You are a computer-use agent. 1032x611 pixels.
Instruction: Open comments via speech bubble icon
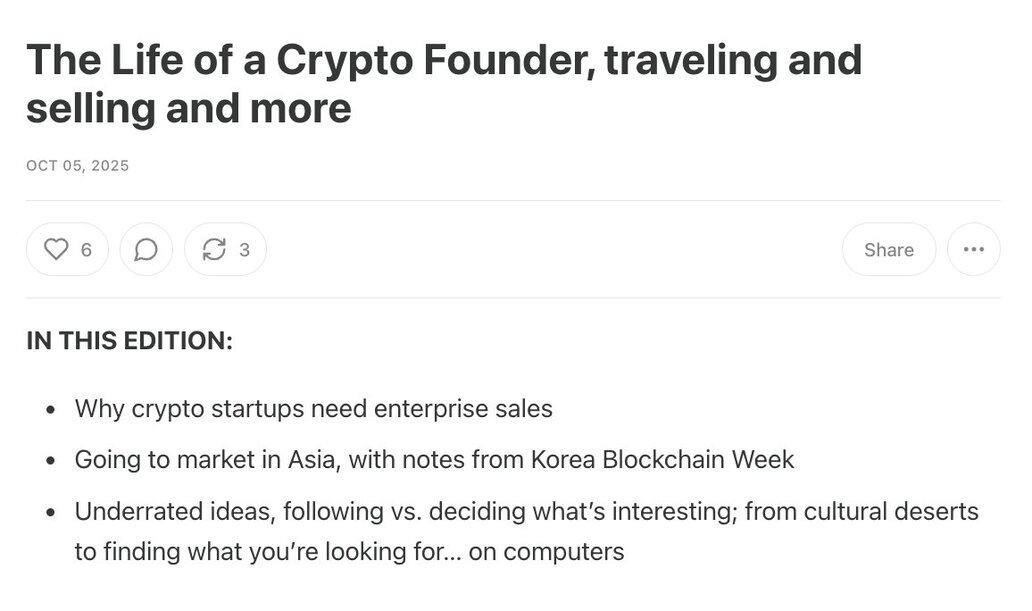[x=146, y=250]
